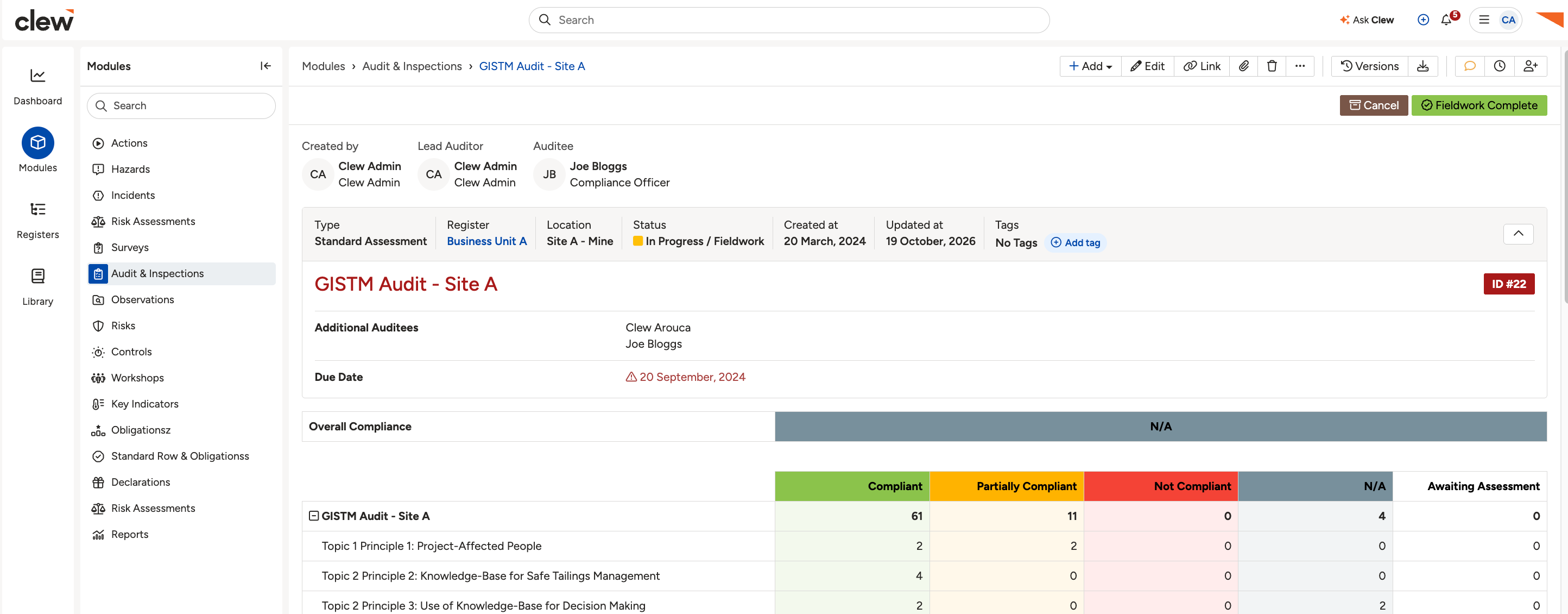Viewport: 1568px width, 614px height.
Task: Open the comments speech bubble icon
Action: (1469, 66)
